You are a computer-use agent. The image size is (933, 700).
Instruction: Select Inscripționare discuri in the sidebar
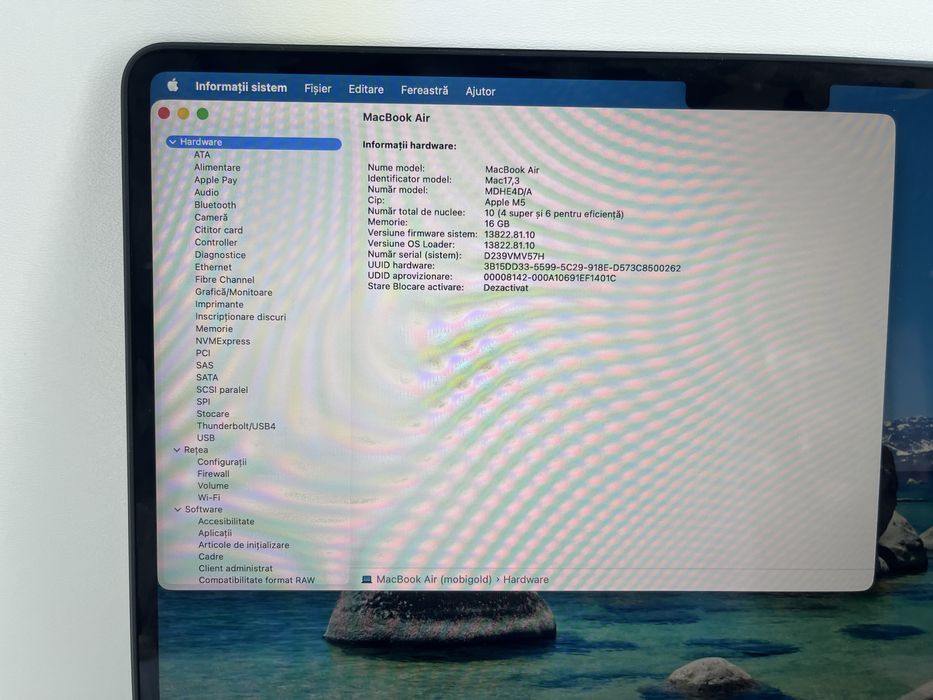point(240,317)
